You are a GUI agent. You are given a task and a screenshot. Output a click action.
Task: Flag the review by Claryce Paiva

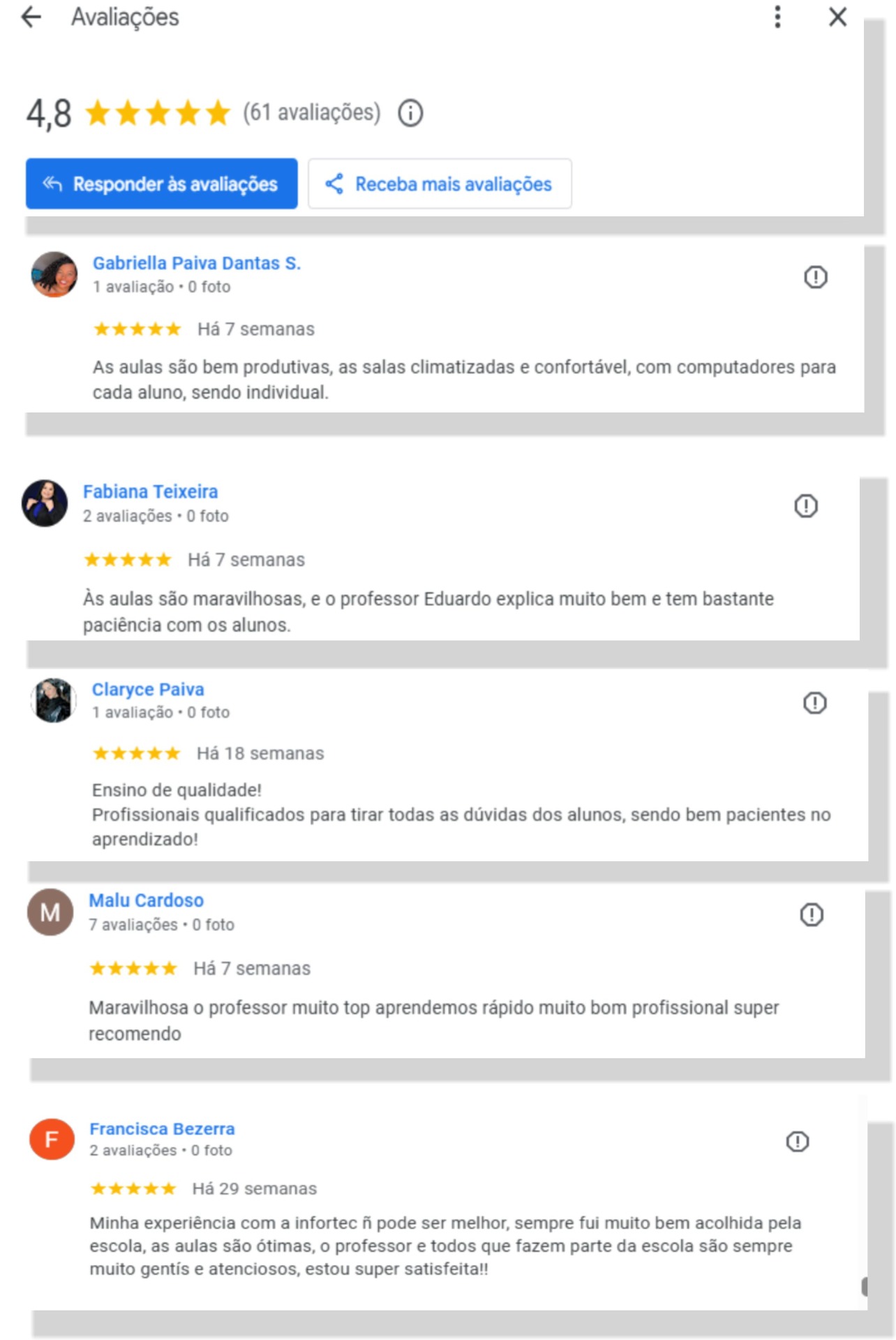click(814, 703)
